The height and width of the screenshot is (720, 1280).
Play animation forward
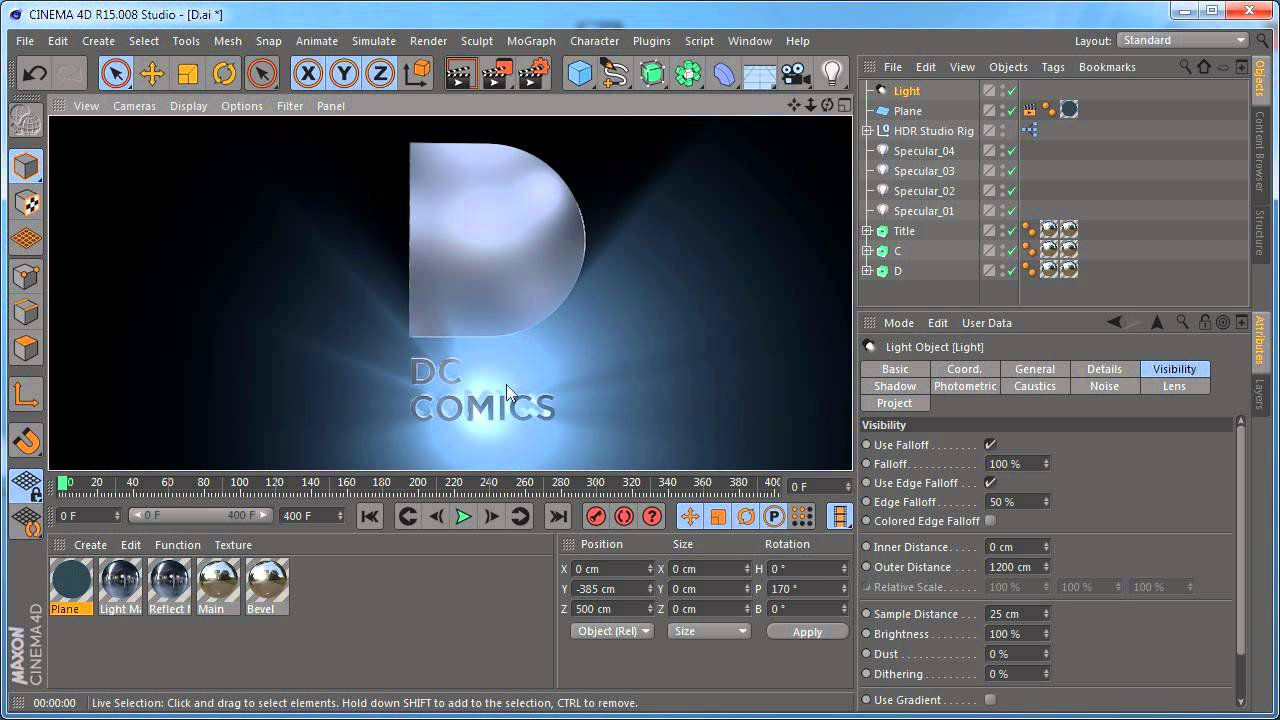click(463, 516)
